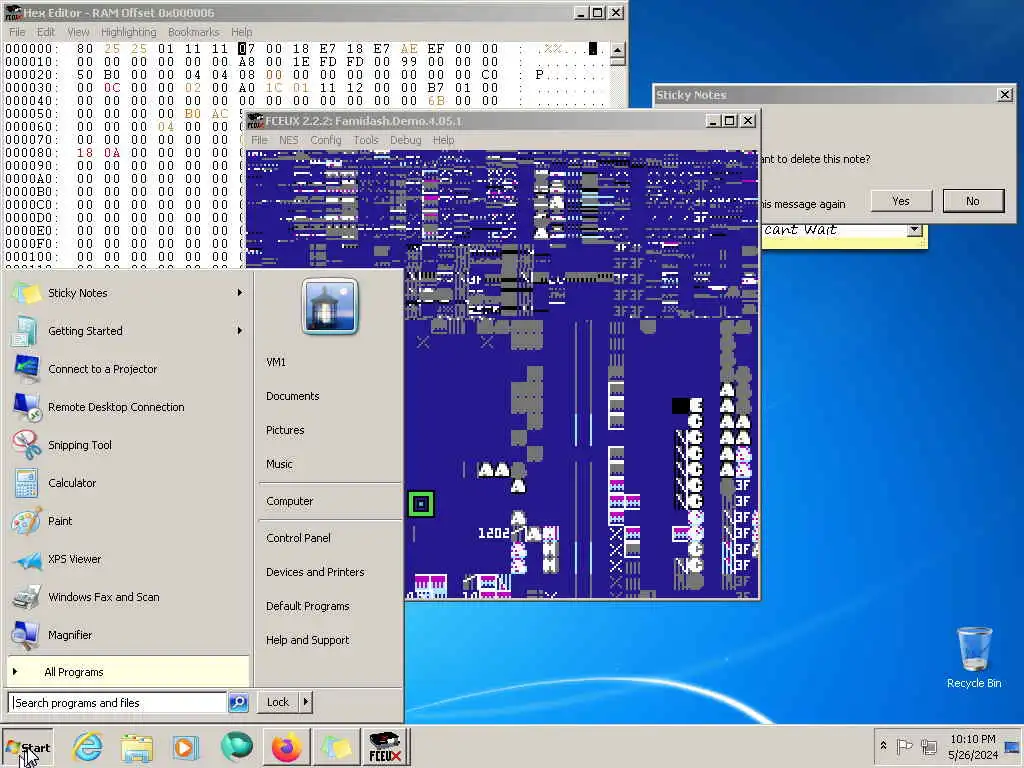Image resolution: width=1024 pixels, height=768 pixels.
Task: Open shutdown options arrow next to Lock
Action: tap(306, 702)
